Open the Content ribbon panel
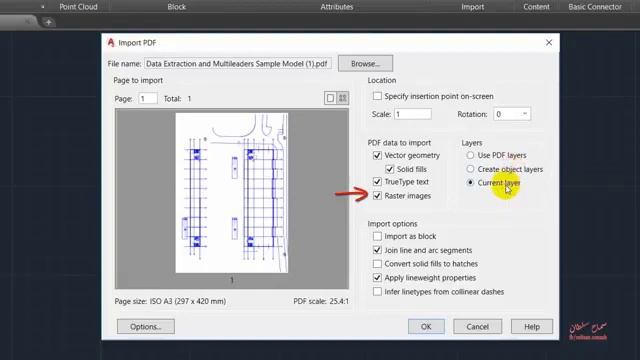Screen dimensions: 640x360 click(x=536, y=7)
